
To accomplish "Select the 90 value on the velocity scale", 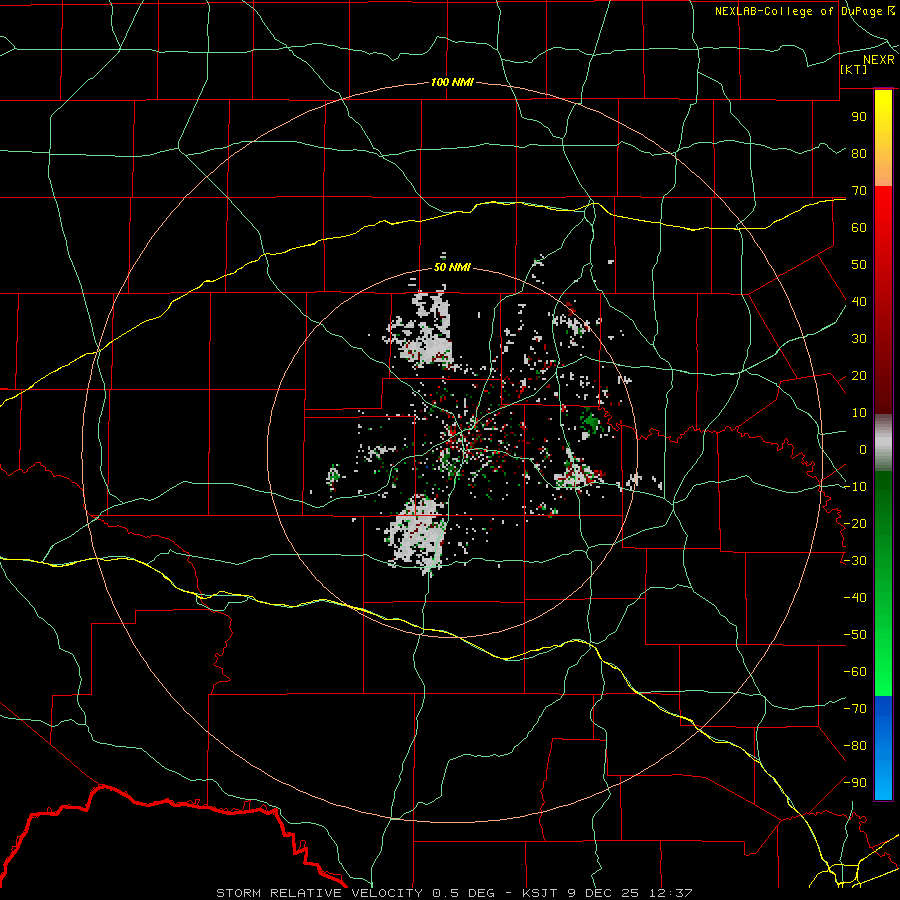I will pos(859,117).
